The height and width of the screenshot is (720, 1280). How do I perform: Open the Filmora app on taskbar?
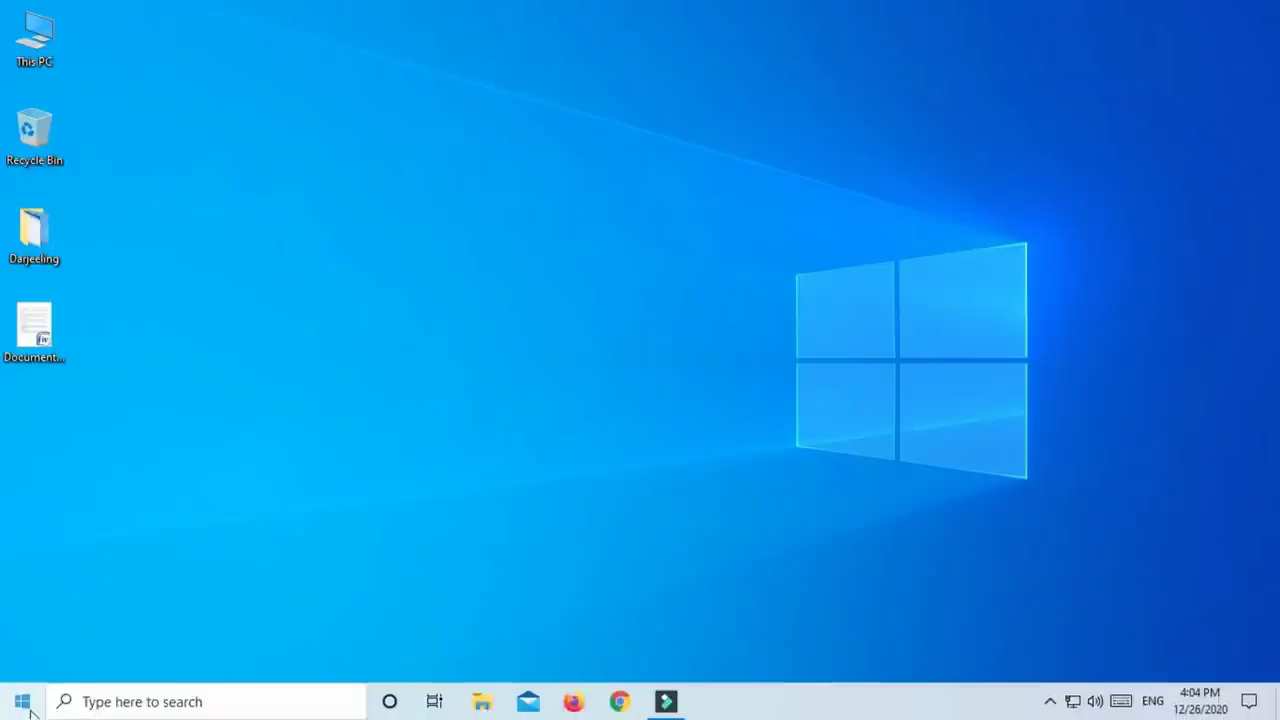666,701
